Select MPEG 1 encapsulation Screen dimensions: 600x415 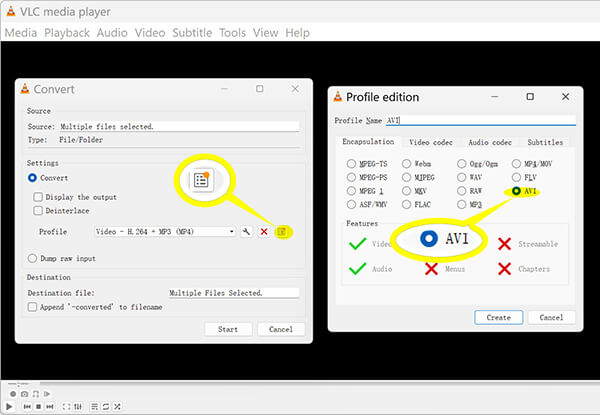(x=351, y=191)
